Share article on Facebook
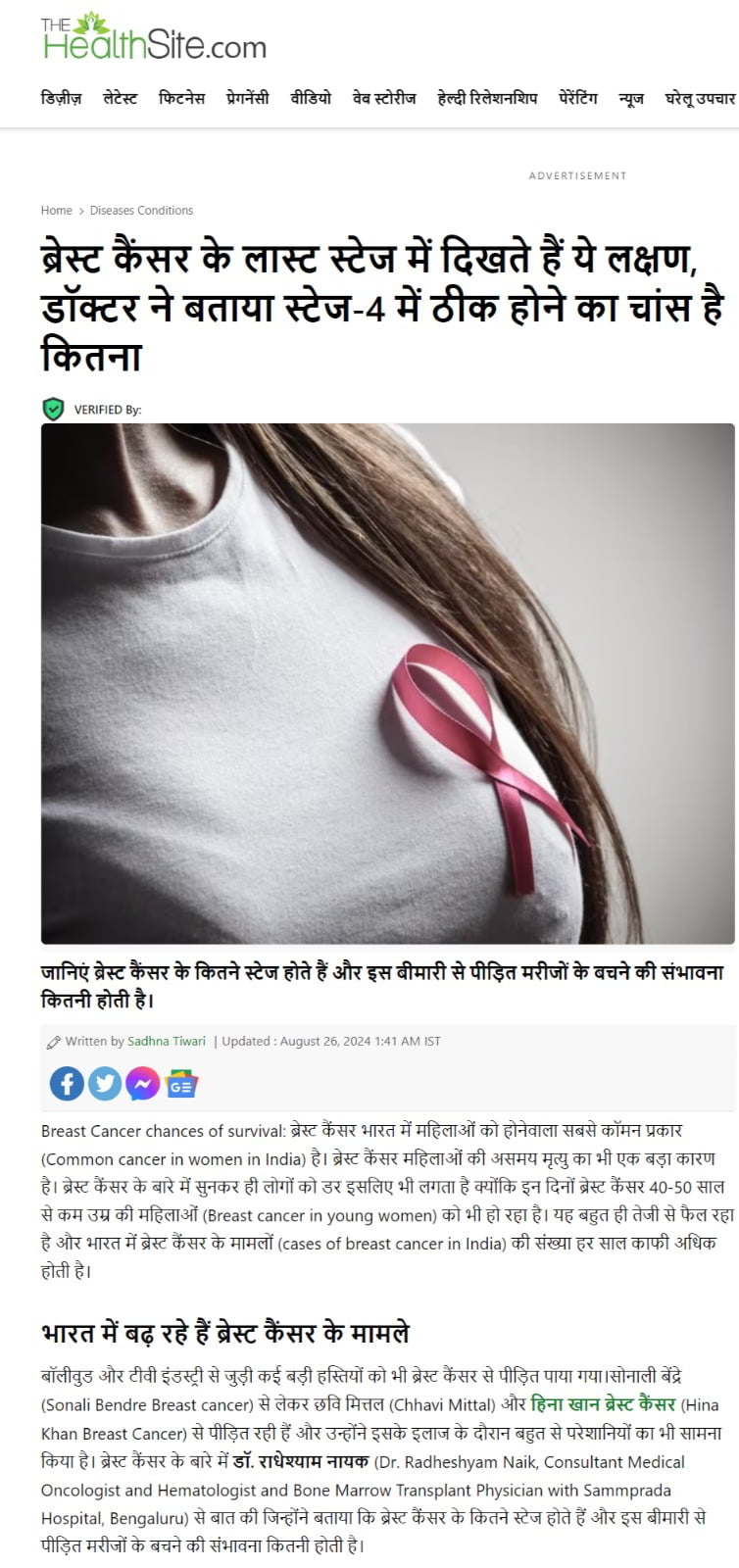Image resolution: width=739 pixels, height=1568 pixels. pos(67,1083)
